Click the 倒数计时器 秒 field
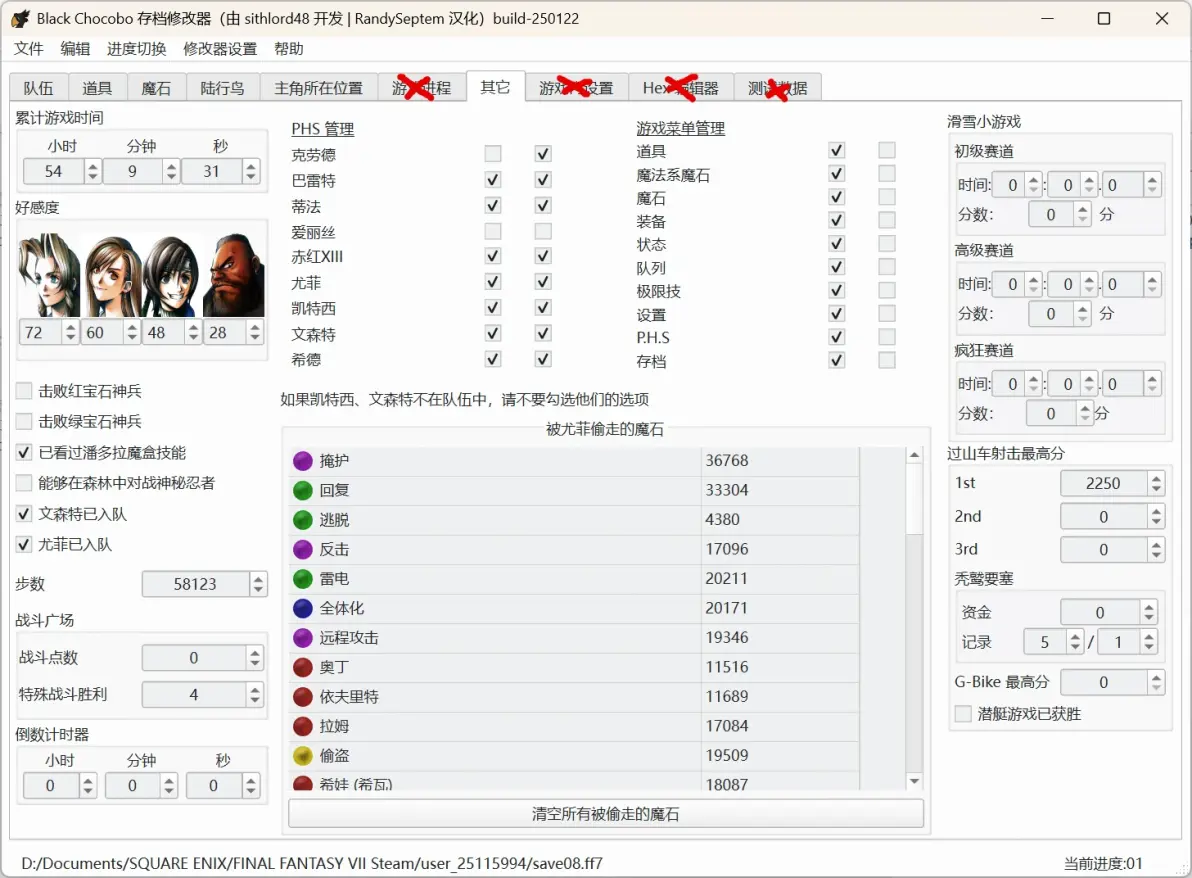The width and height of the screenshot is (1192, 878). coord(214,785)
